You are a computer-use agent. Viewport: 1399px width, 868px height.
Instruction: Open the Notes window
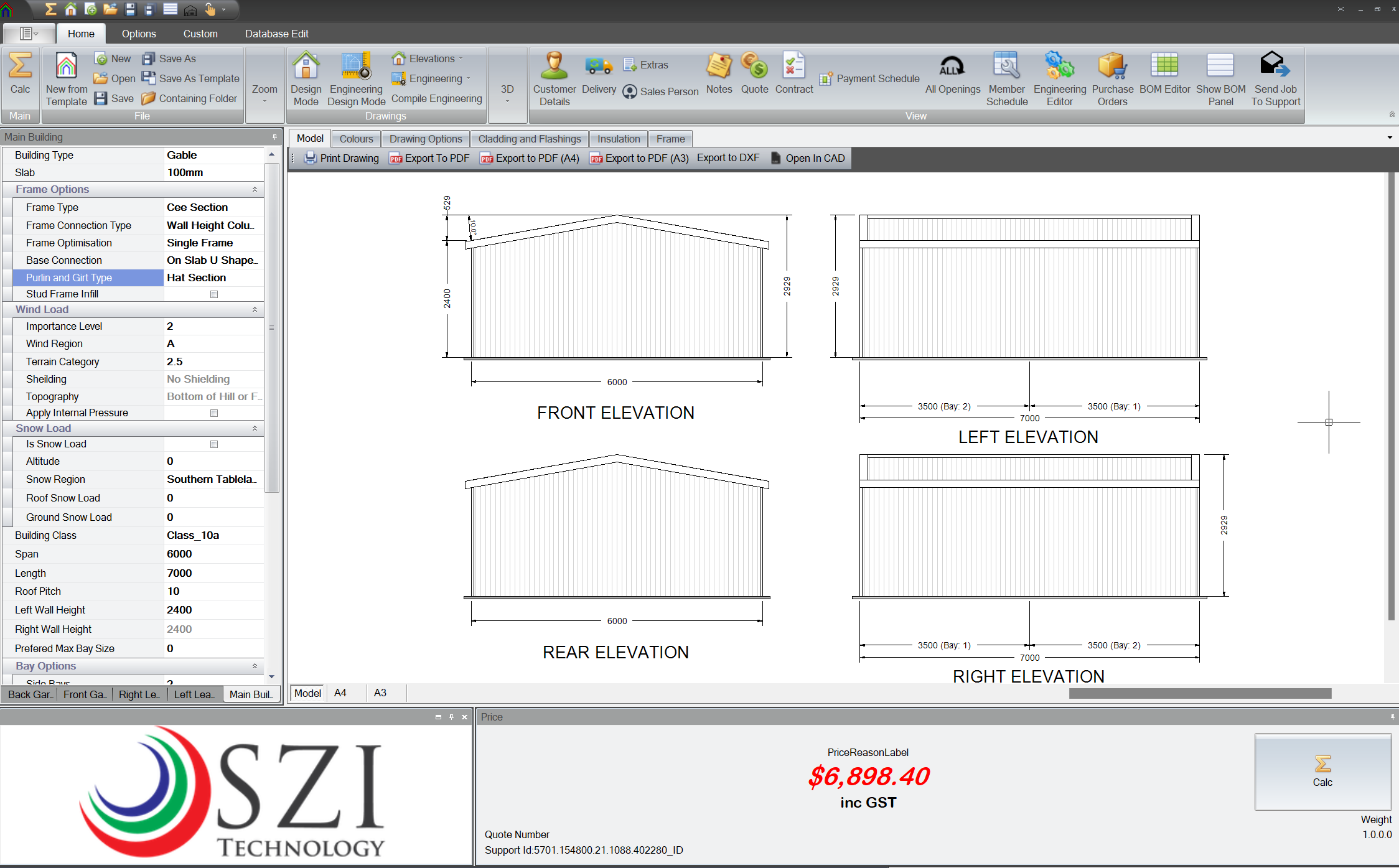719,75
